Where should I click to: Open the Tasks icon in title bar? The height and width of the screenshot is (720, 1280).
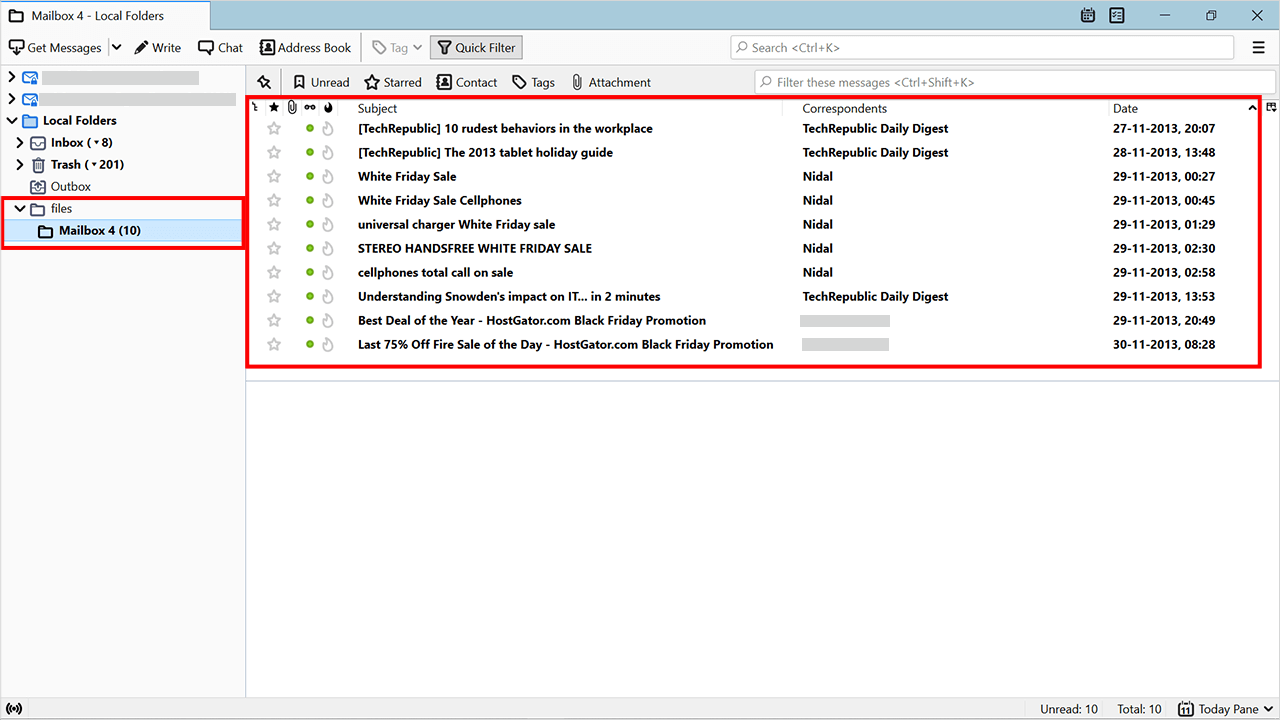[1117, 16]
